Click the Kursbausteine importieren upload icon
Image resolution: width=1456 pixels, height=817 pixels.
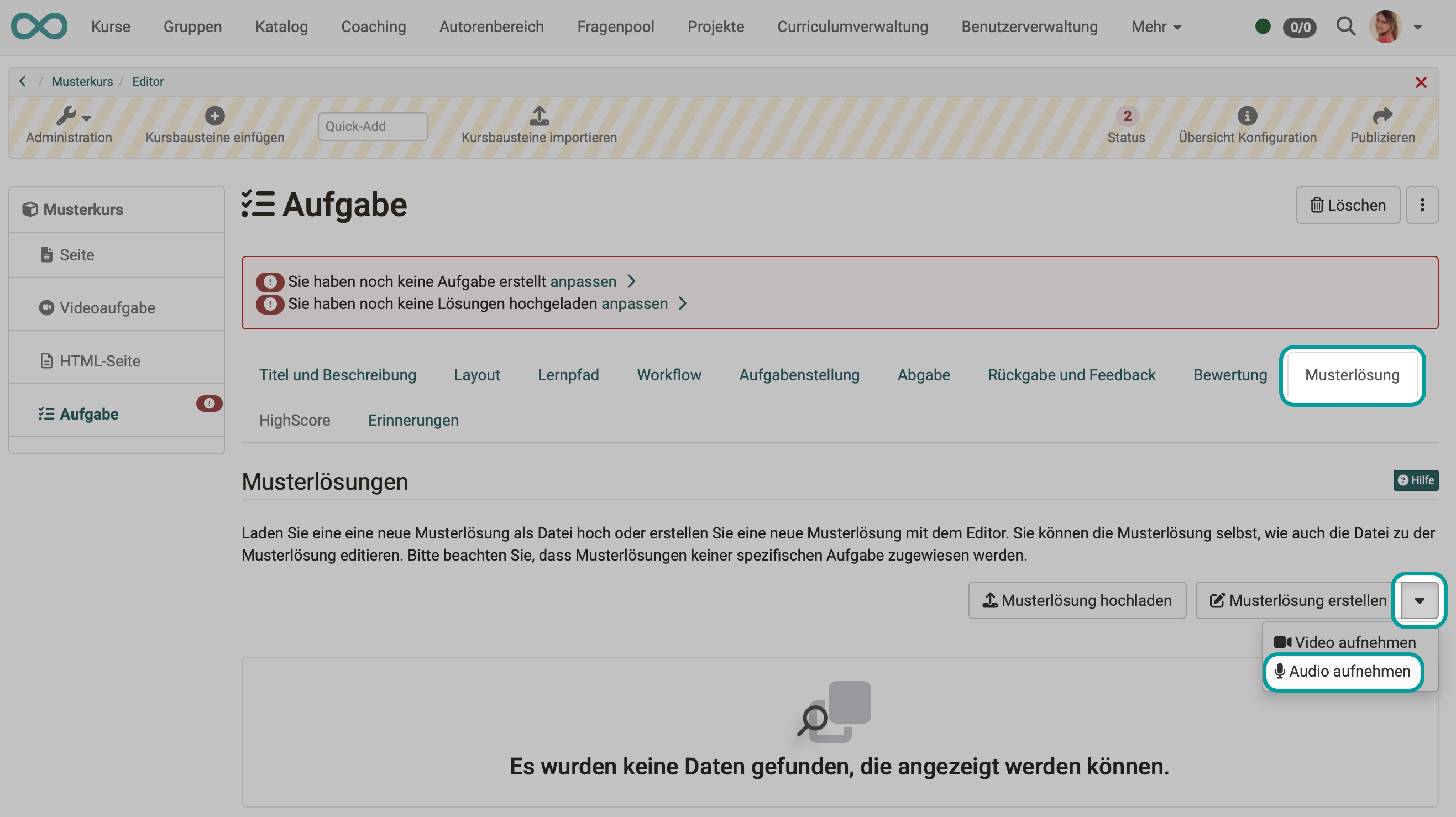(x=539, y=117)
